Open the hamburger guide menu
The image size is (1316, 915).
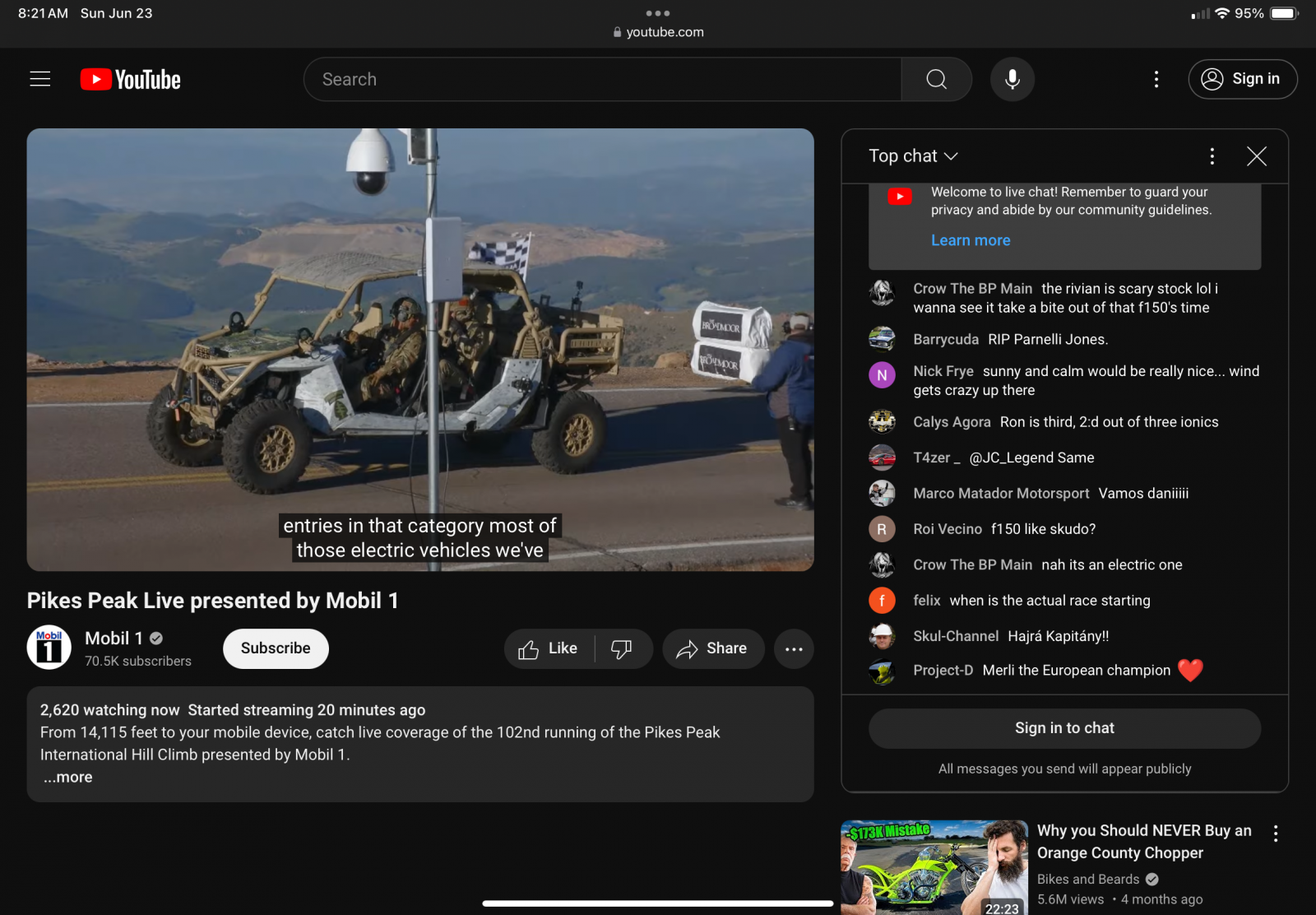tap(40, 79)
